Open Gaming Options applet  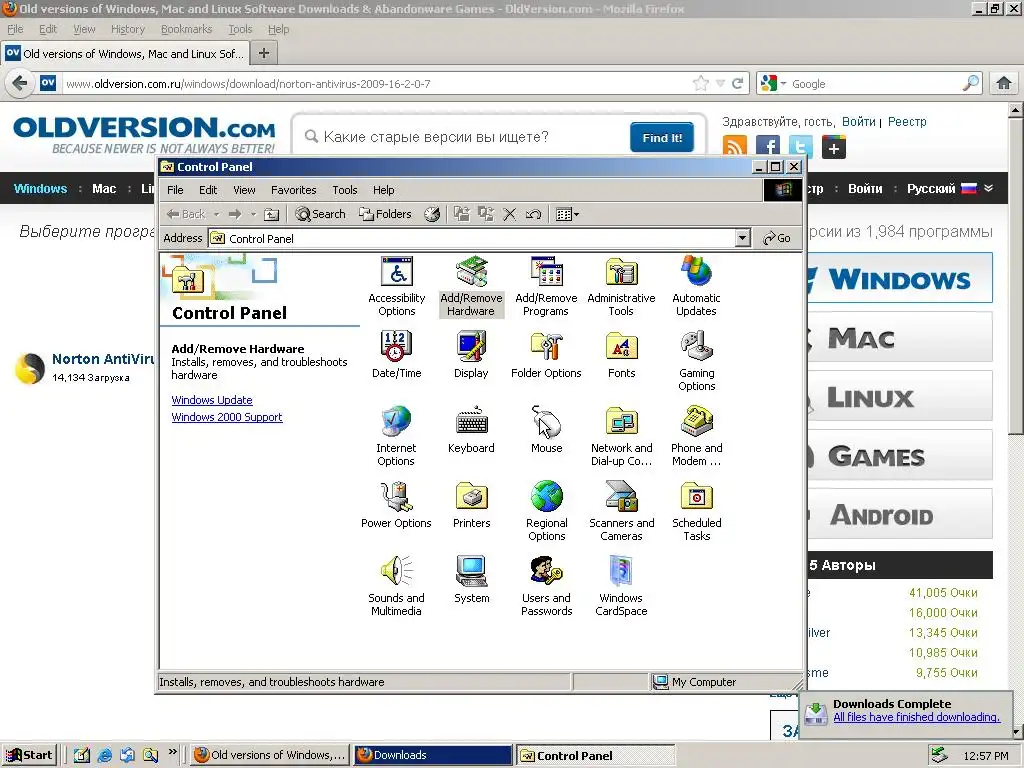coord(696,360)
